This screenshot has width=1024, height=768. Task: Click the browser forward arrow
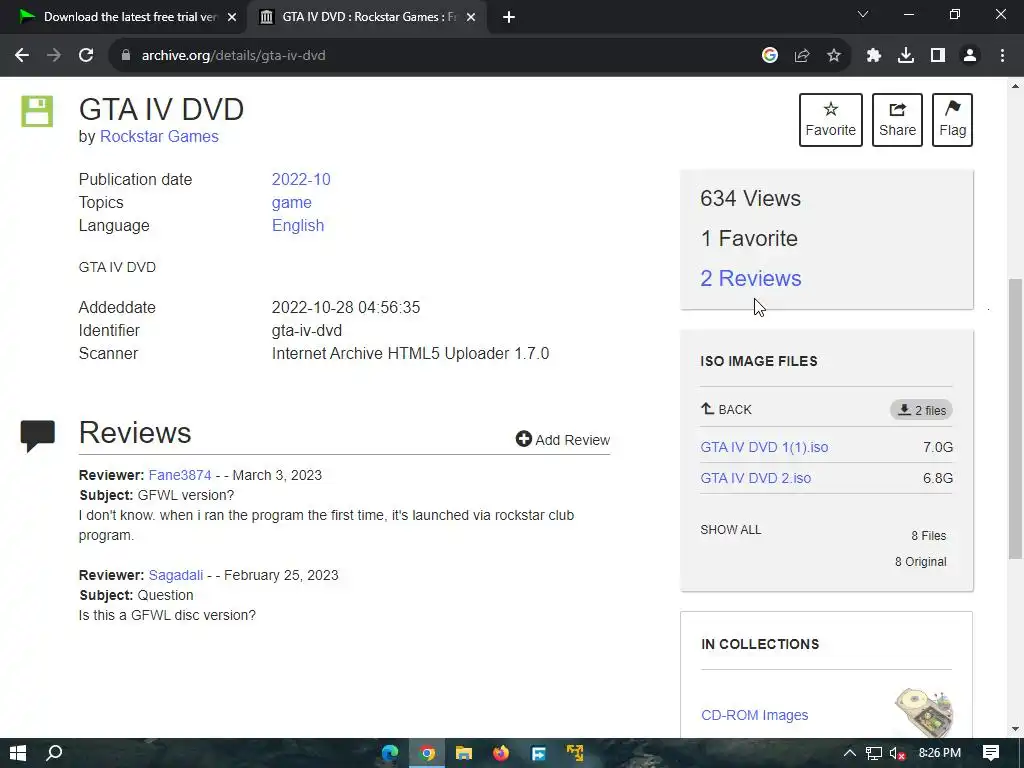click(54, 56)
